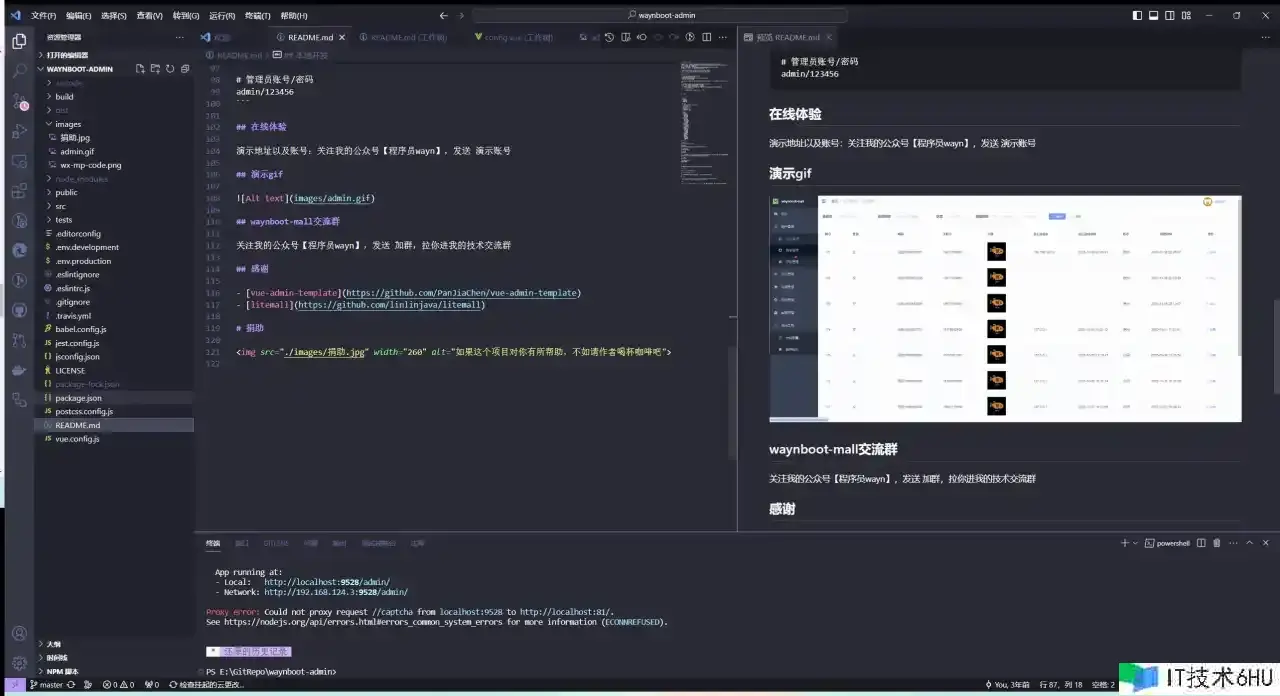Add a new terminal with plus icon
This screenshot has height=696, width=1280.
click(x=1124, y=543)
